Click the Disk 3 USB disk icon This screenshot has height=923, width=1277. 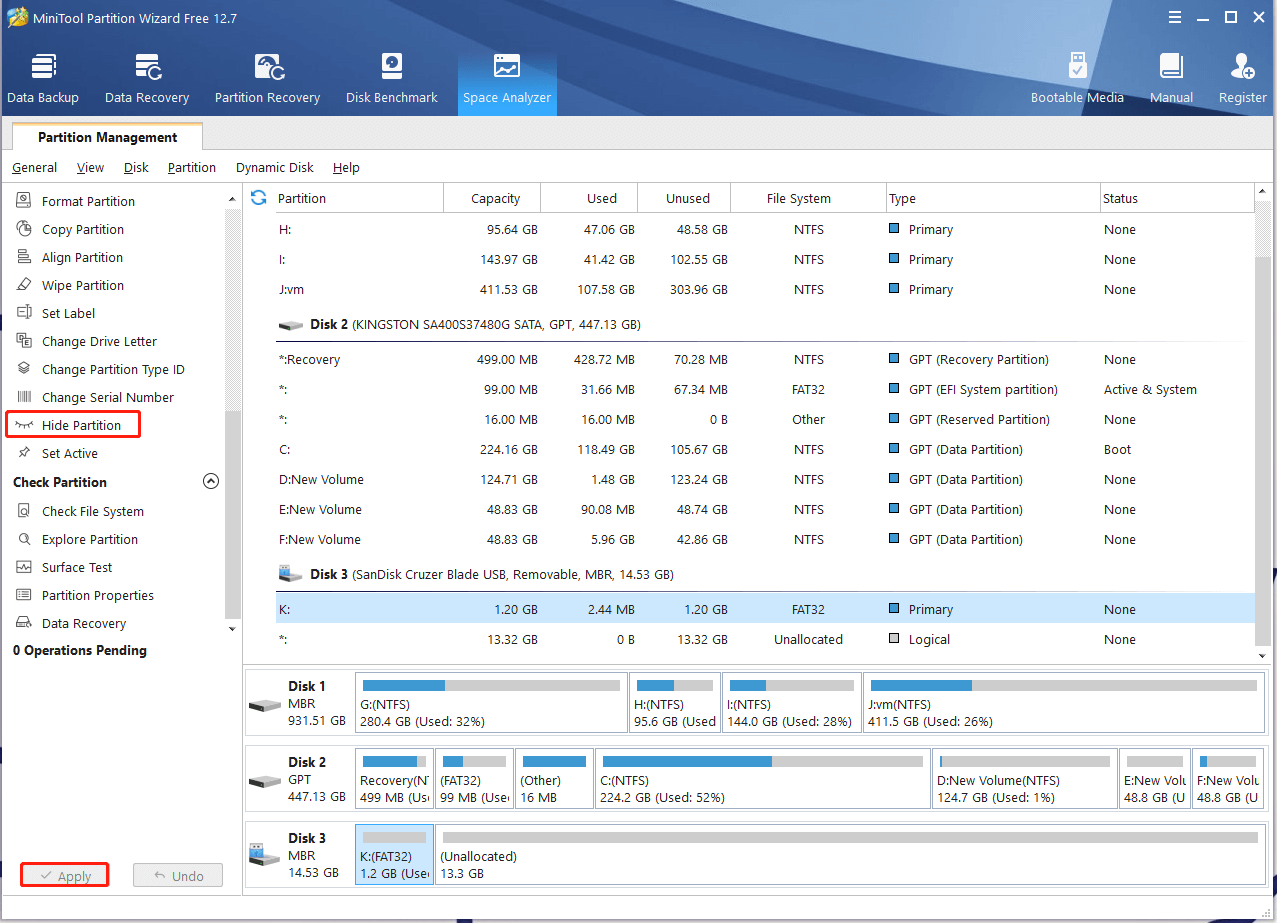[264, 856]
